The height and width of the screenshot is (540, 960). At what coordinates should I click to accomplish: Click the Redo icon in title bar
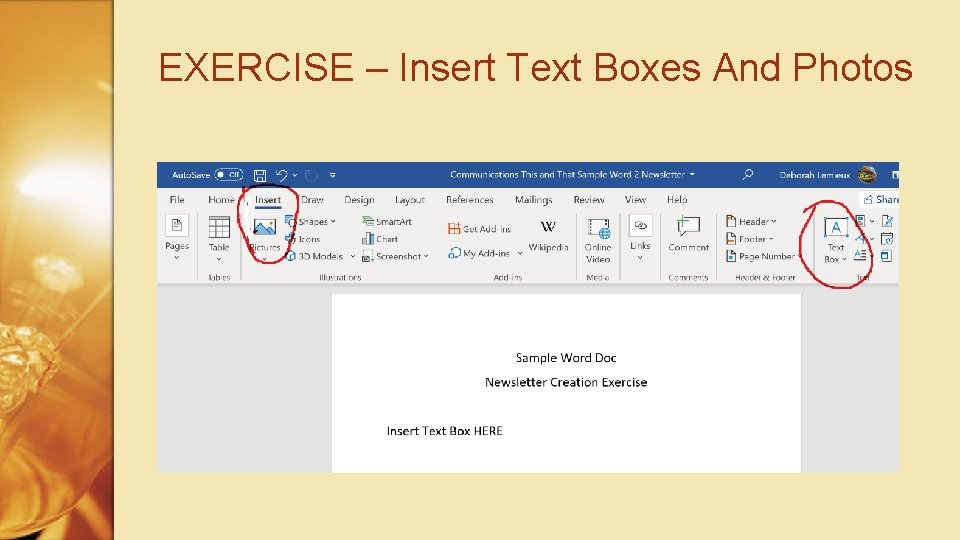311,176
